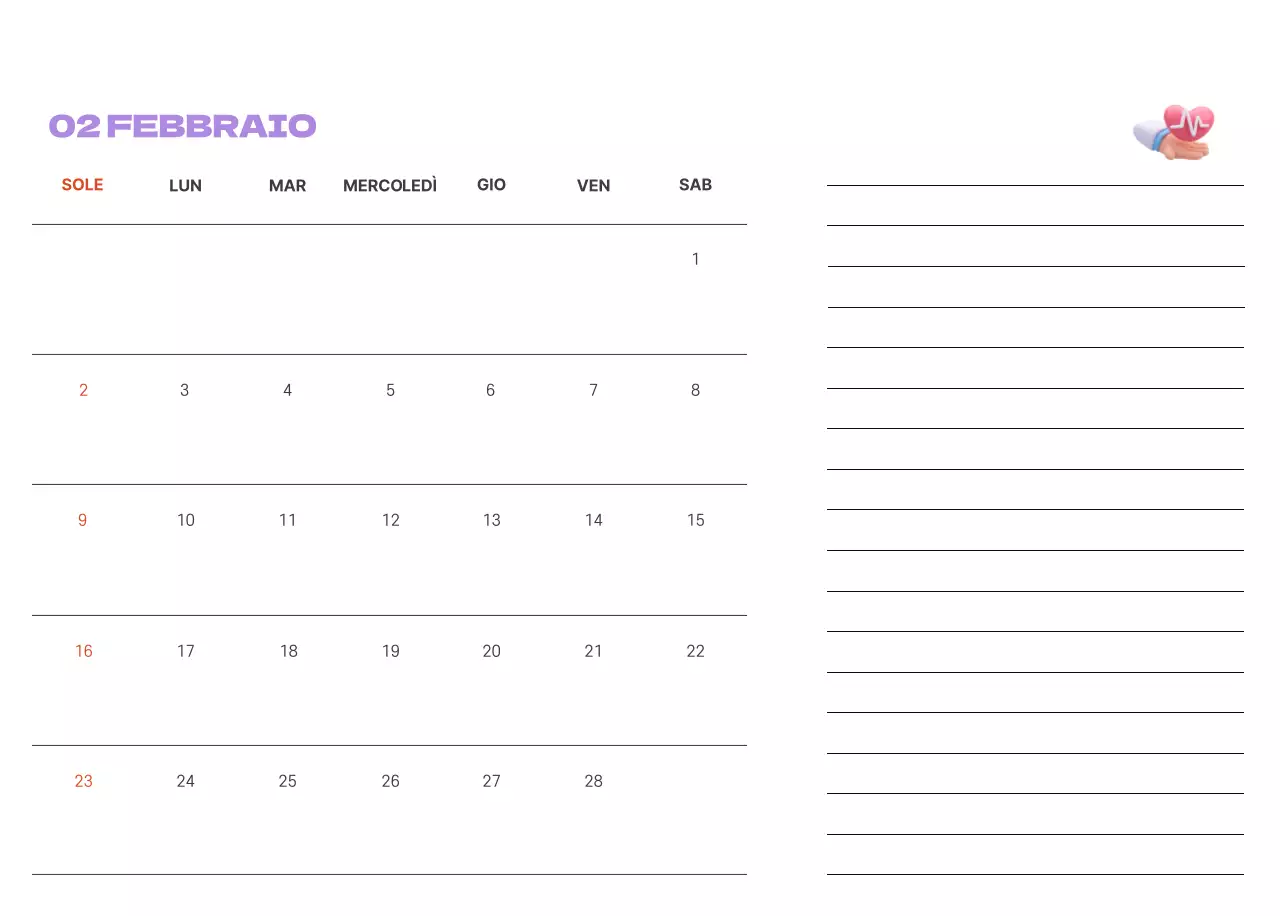Select date 5 on the calendar

click(390, 390)
